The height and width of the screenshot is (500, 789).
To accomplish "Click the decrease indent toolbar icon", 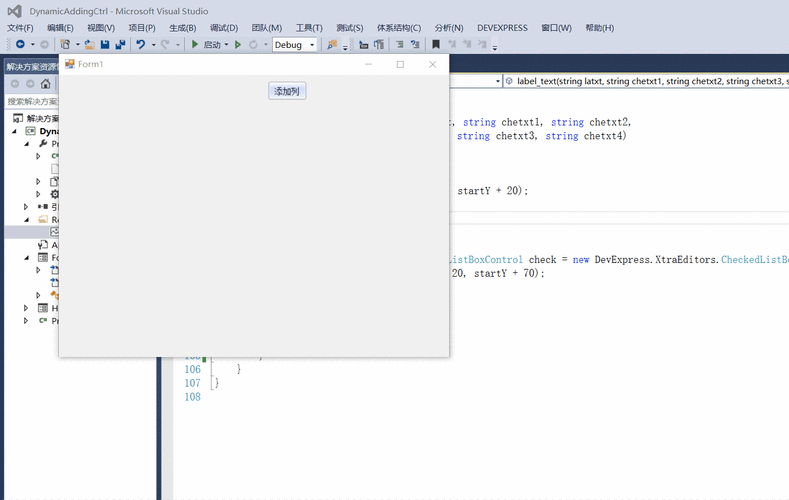I will (400, 44).
